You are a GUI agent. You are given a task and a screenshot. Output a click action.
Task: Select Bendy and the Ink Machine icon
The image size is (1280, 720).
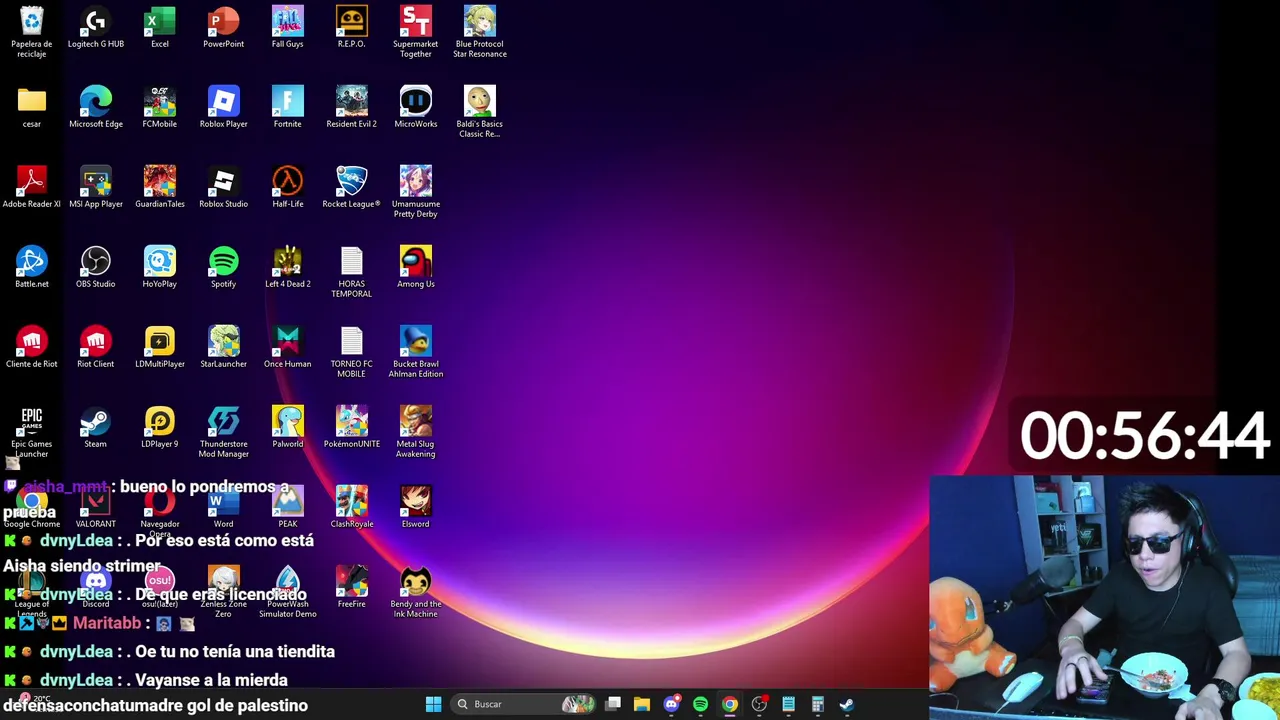(416, 592)
